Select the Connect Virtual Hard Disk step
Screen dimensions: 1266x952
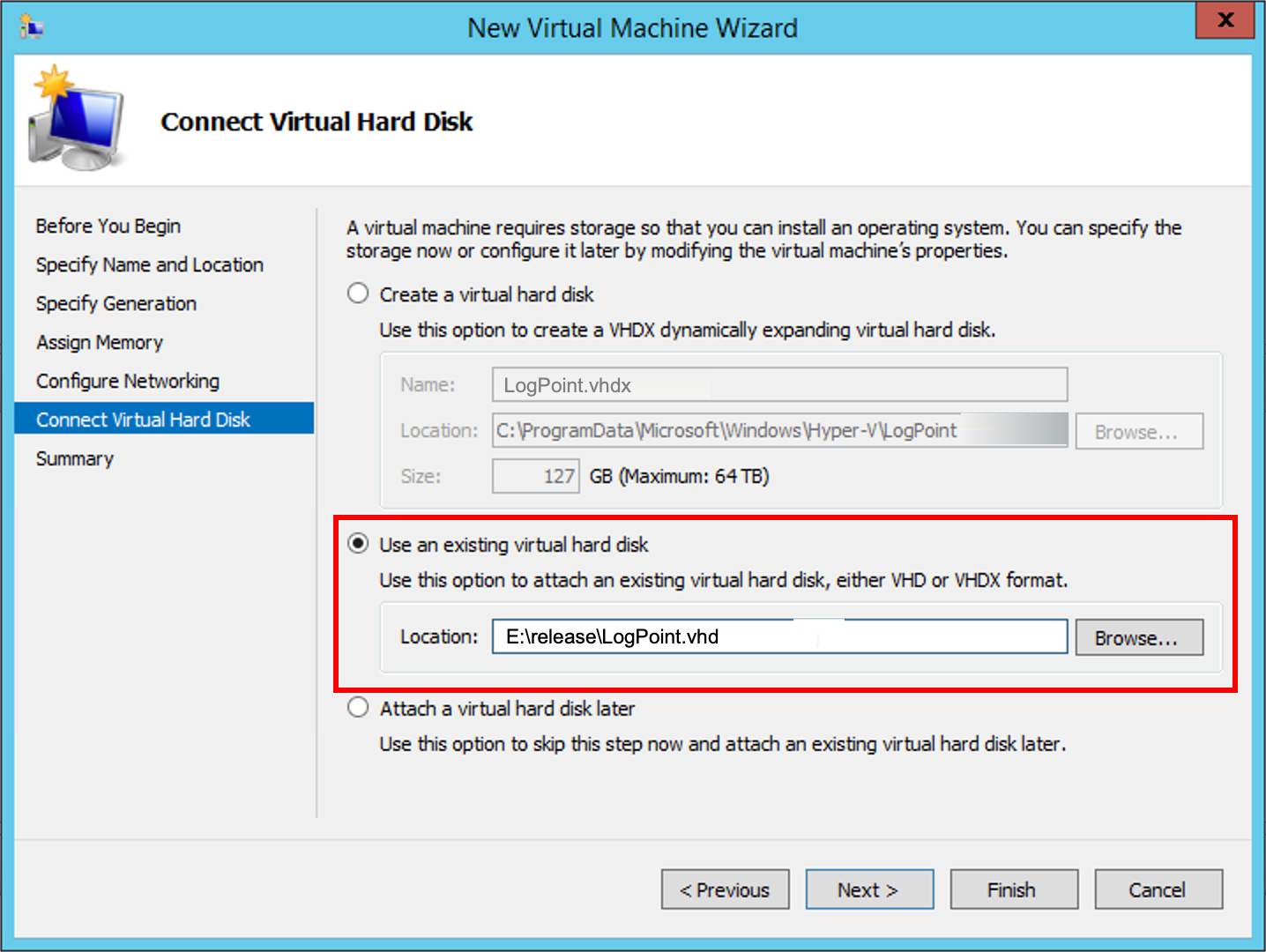click(x=143, y=420)
